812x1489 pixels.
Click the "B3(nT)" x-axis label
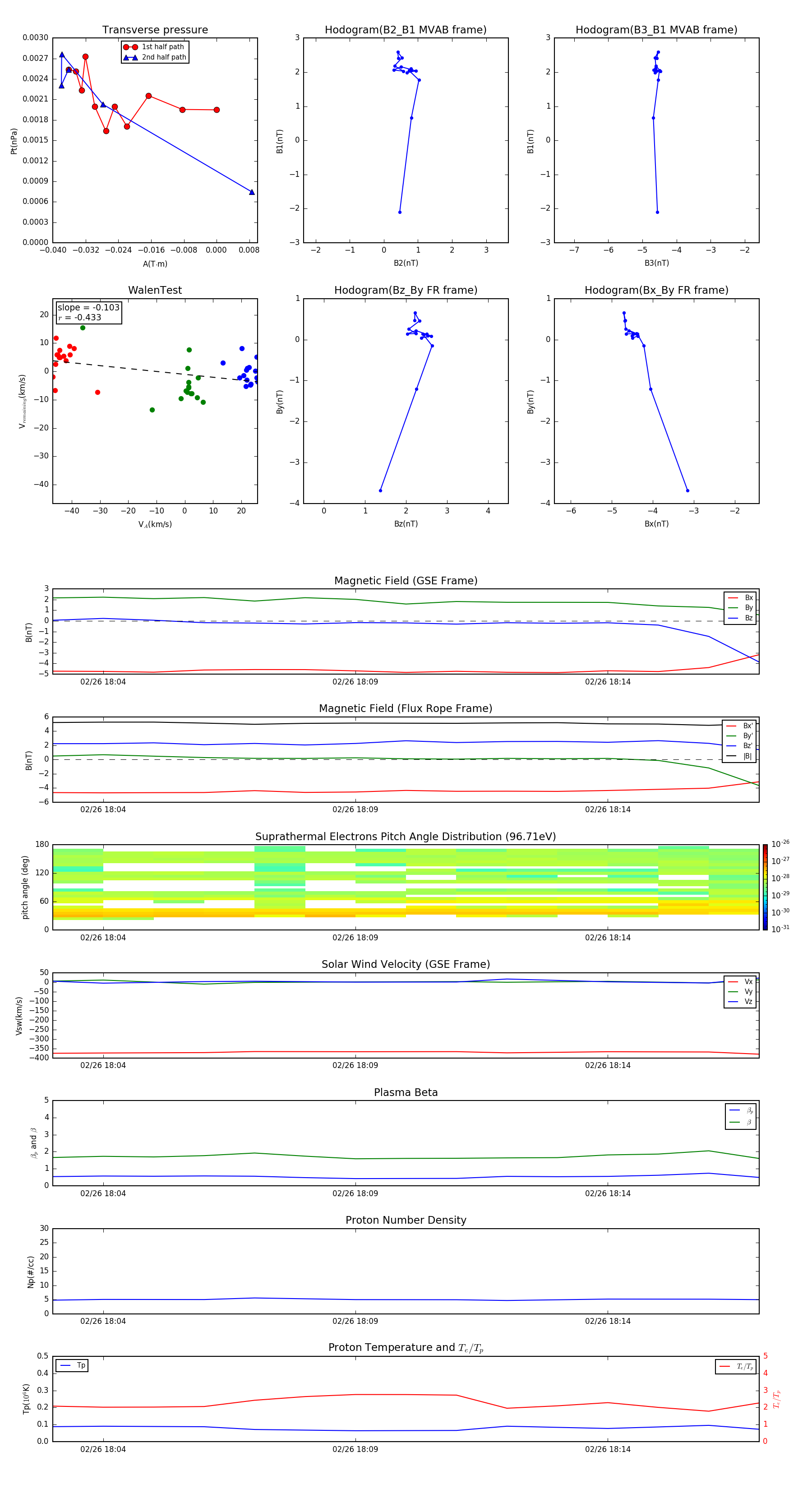coord(656,264)
